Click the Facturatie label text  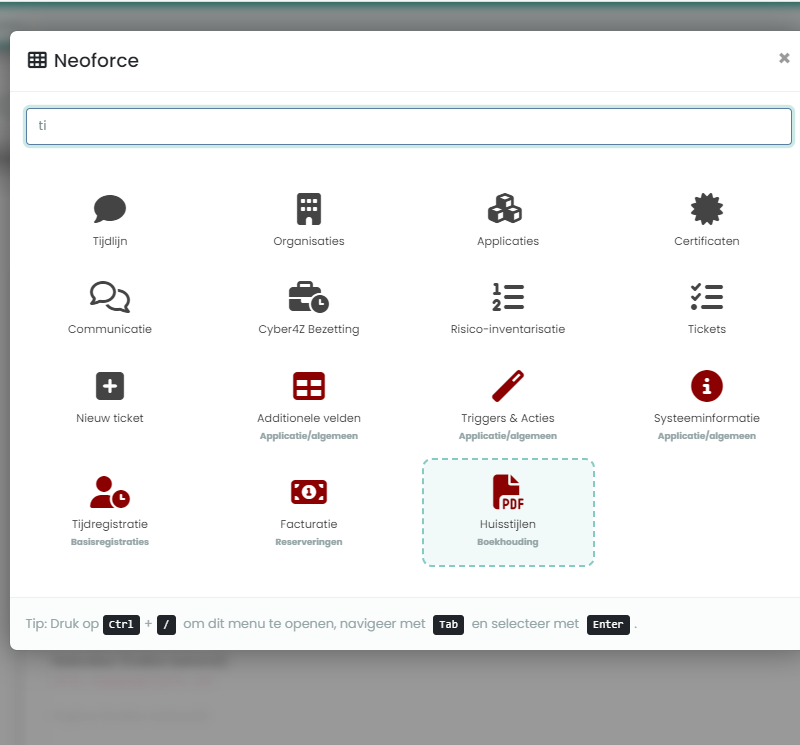(x=309, y=524)
